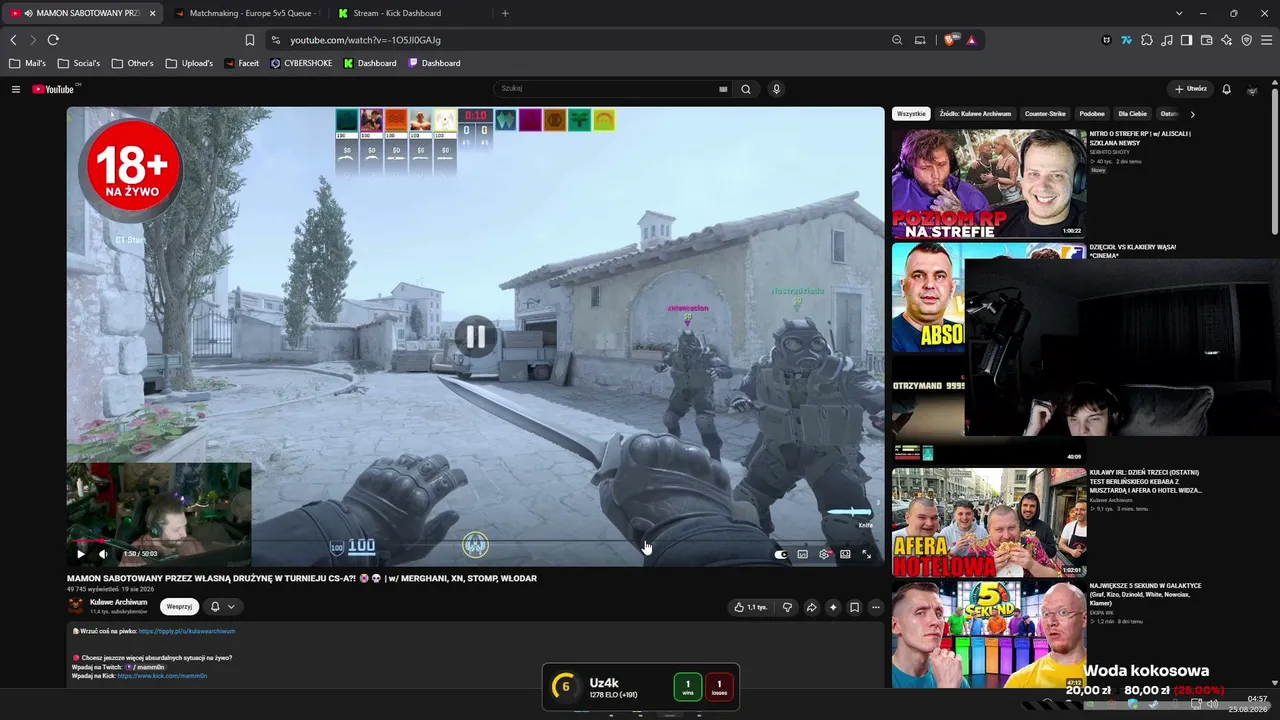Select the Dla Ciebie filter chip

pos(1133,114)
